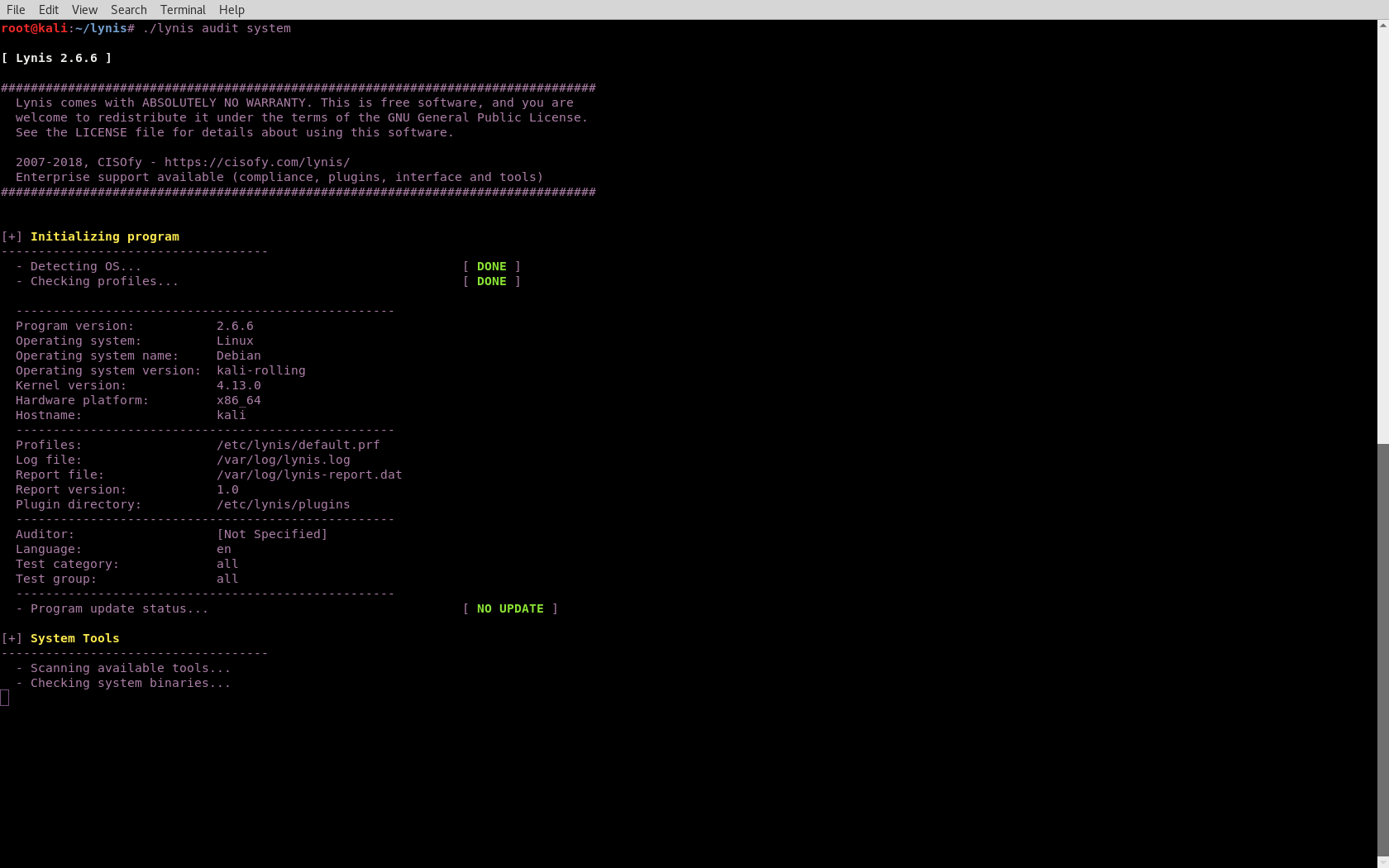Click the "Linux" operating system value

(x=235, y=341)
